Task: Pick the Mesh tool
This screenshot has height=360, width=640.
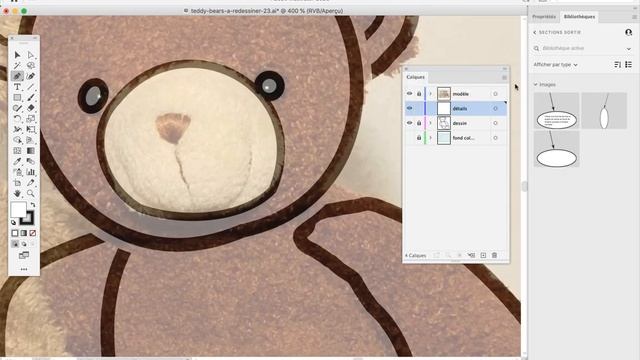Action: (17, 151)
